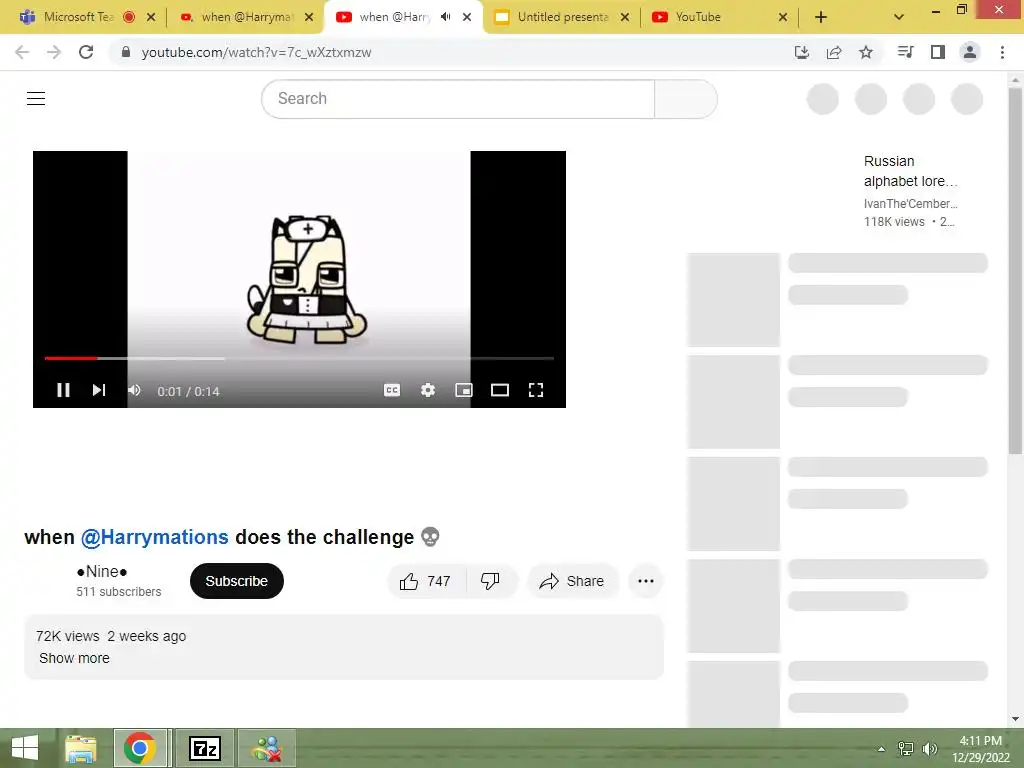Open Windows Start menu
Screen dimensions: 1024x768
coord(25,748)
